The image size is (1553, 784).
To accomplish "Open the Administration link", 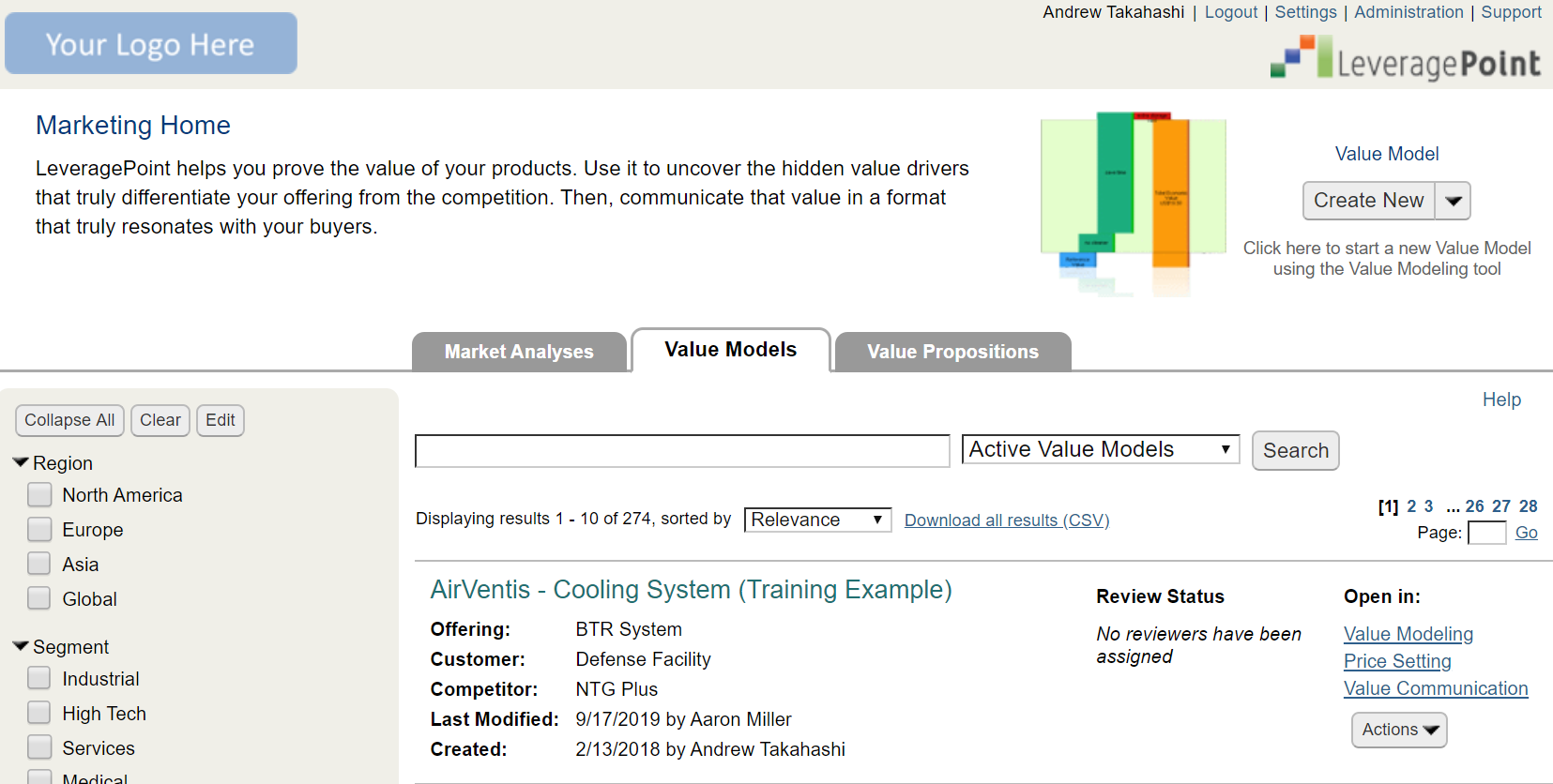I will [1408, 12].
